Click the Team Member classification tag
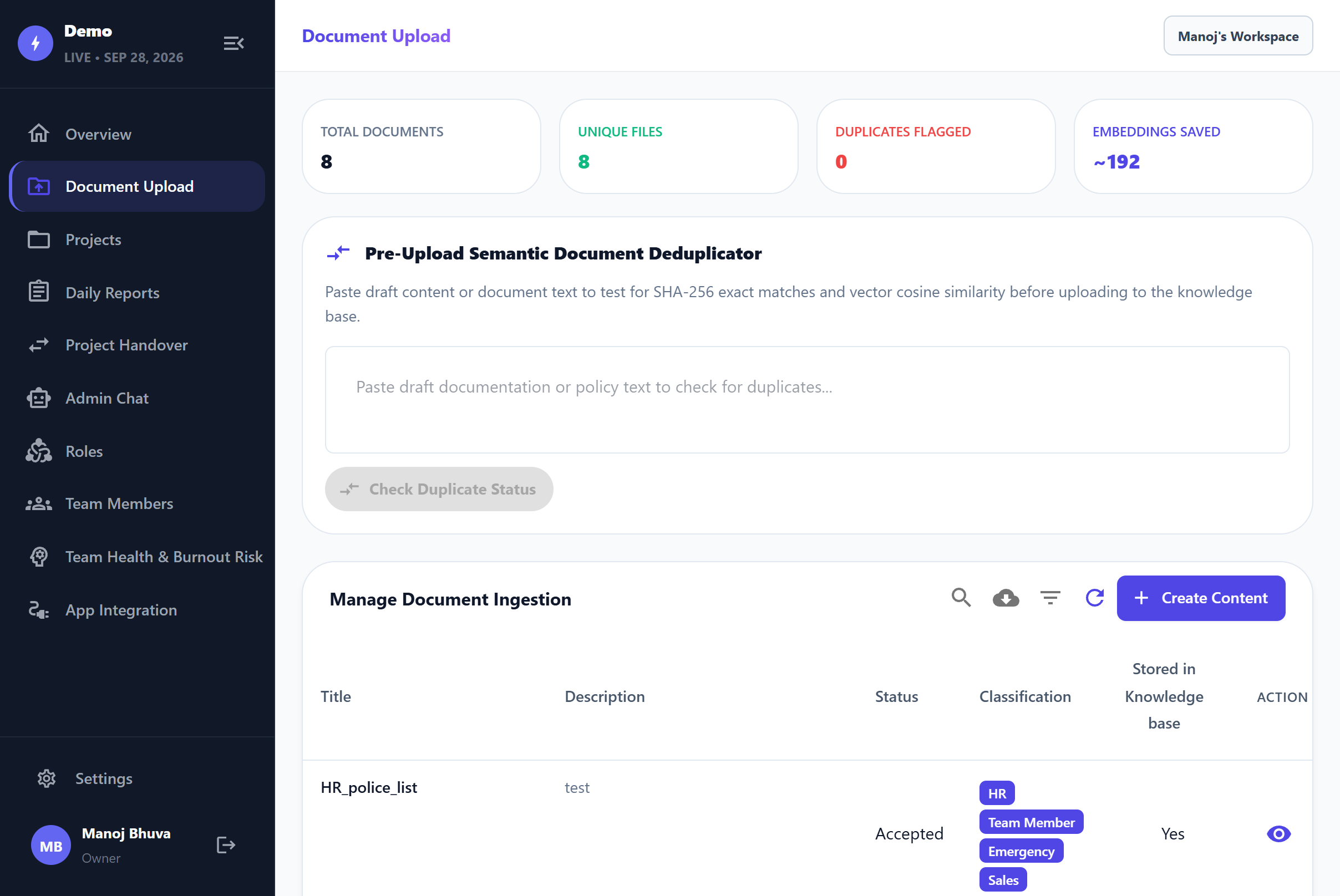The height and width of the screenshot is (896, 1340). point(1031,822)
